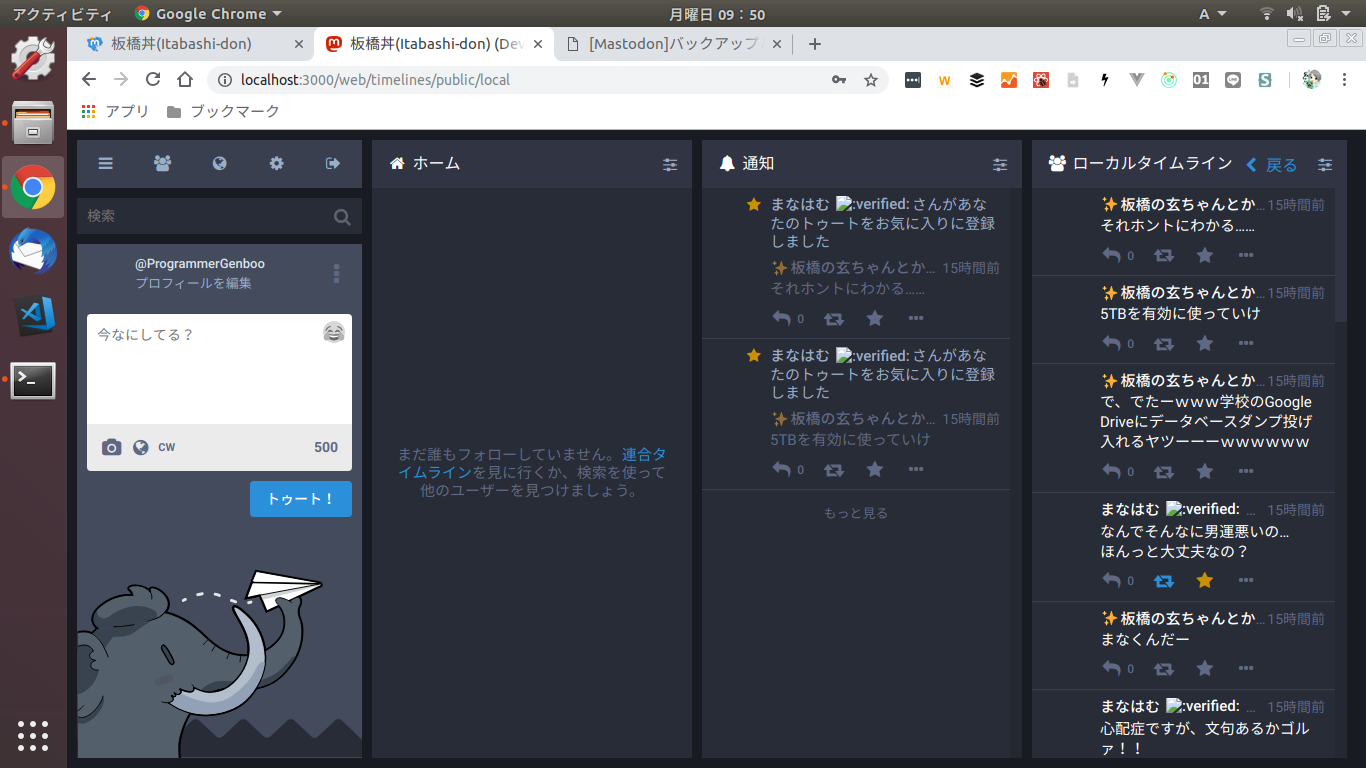
Task: Open preferences with the gear icon
Action: click(x=276, y=164)
